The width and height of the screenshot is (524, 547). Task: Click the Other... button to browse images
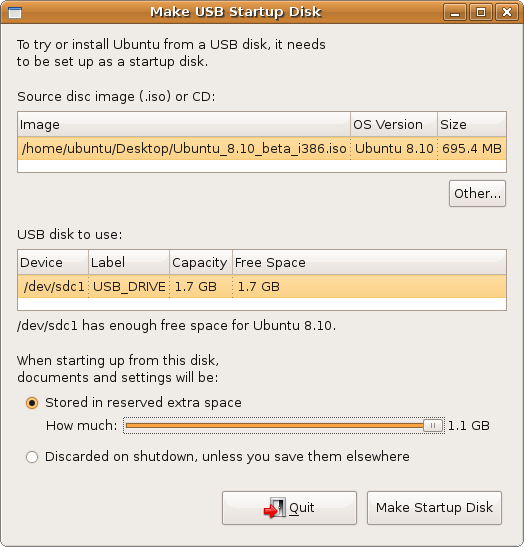click(477, 194)
